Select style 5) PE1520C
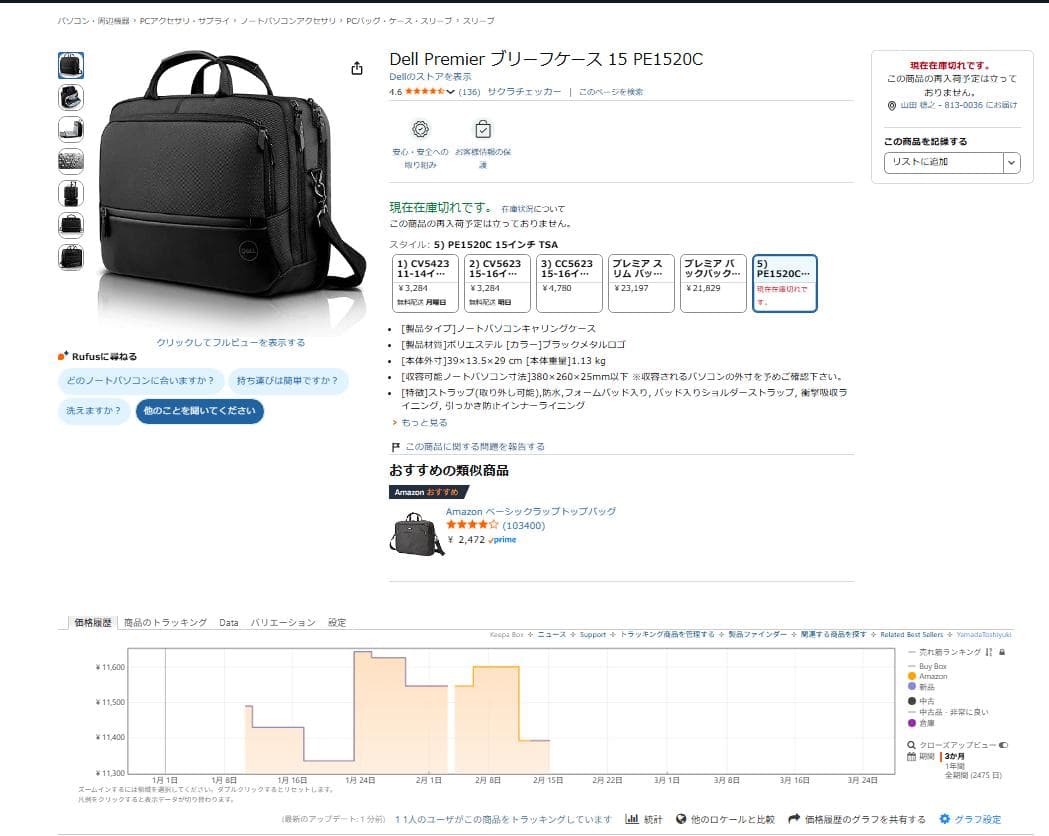Screen dimensions: 1049x836 [x=785, y=284]
